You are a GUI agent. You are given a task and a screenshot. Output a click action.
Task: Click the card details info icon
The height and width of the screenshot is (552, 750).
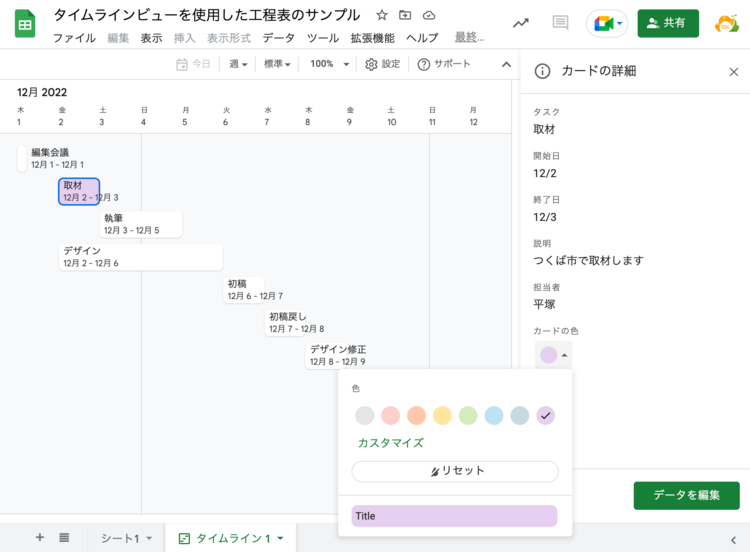click(542, 71)
